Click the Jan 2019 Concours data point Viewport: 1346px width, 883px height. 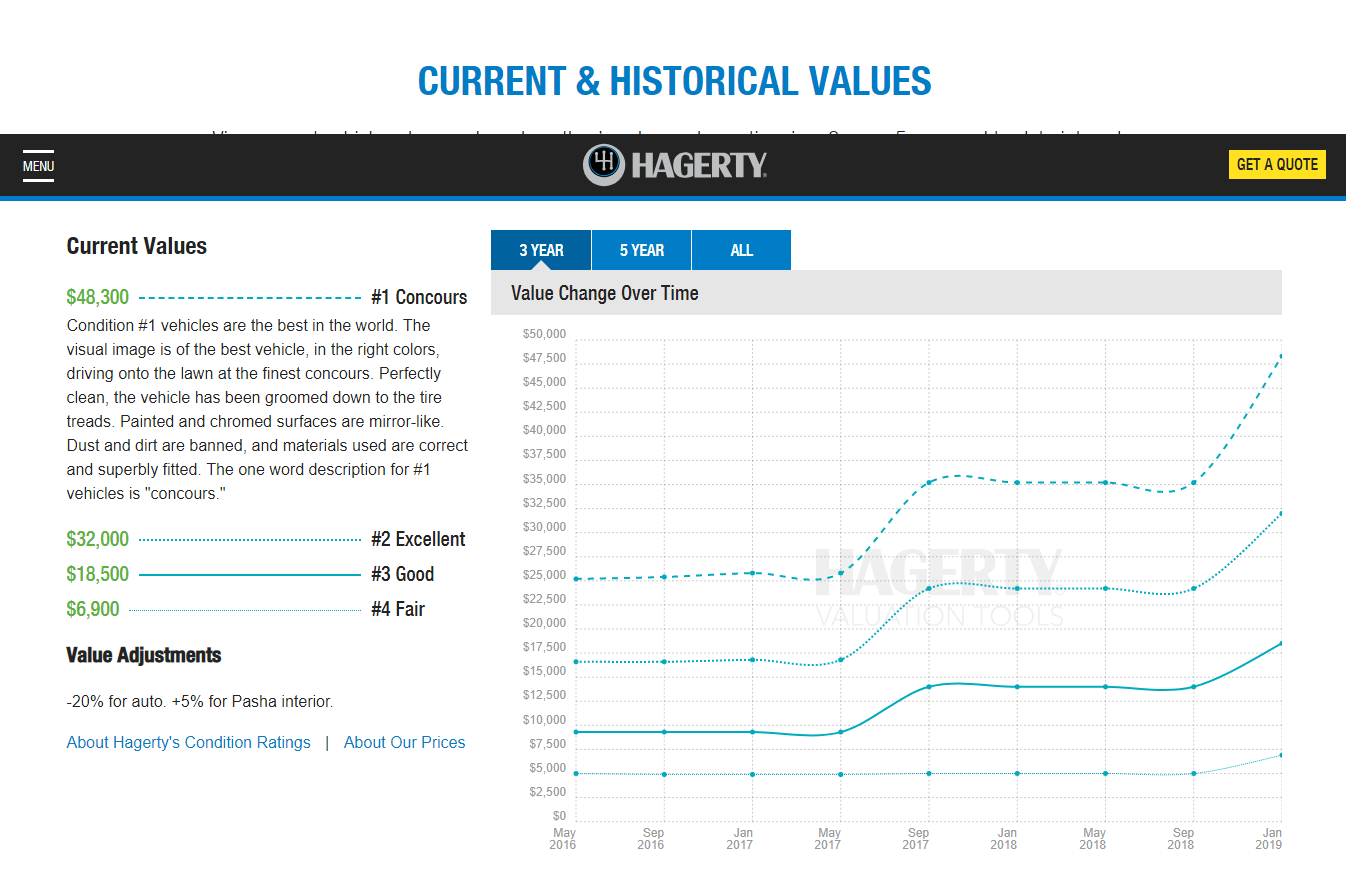click(x=1281, y=356)
